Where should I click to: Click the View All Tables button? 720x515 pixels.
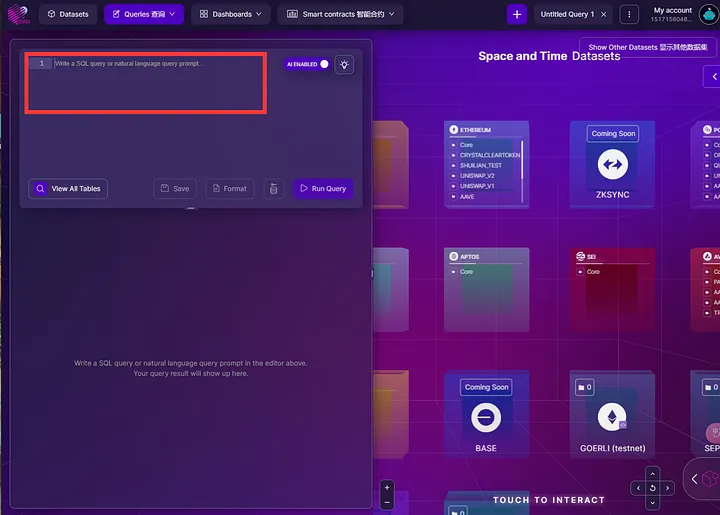[x=68, y=188]
